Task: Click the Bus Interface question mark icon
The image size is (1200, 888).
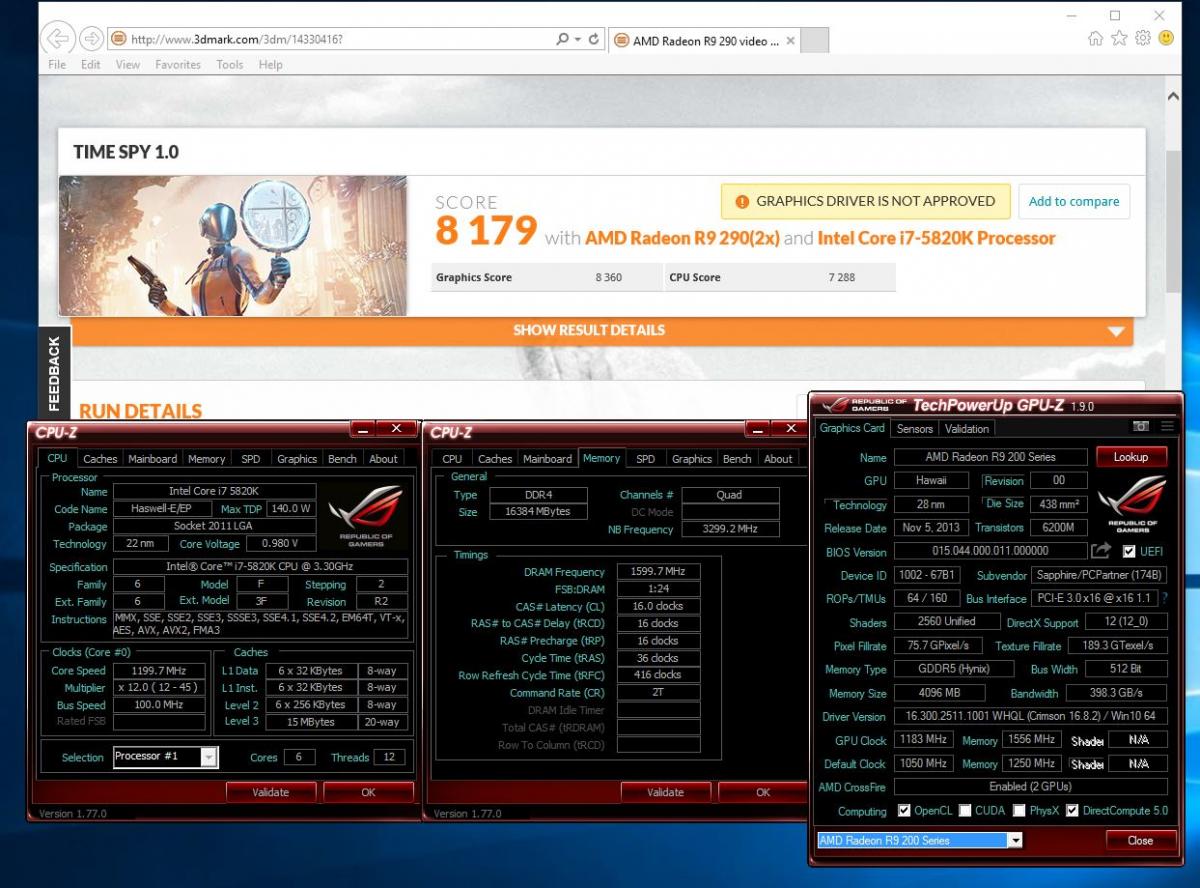Action: click(x=1165, y=598)
